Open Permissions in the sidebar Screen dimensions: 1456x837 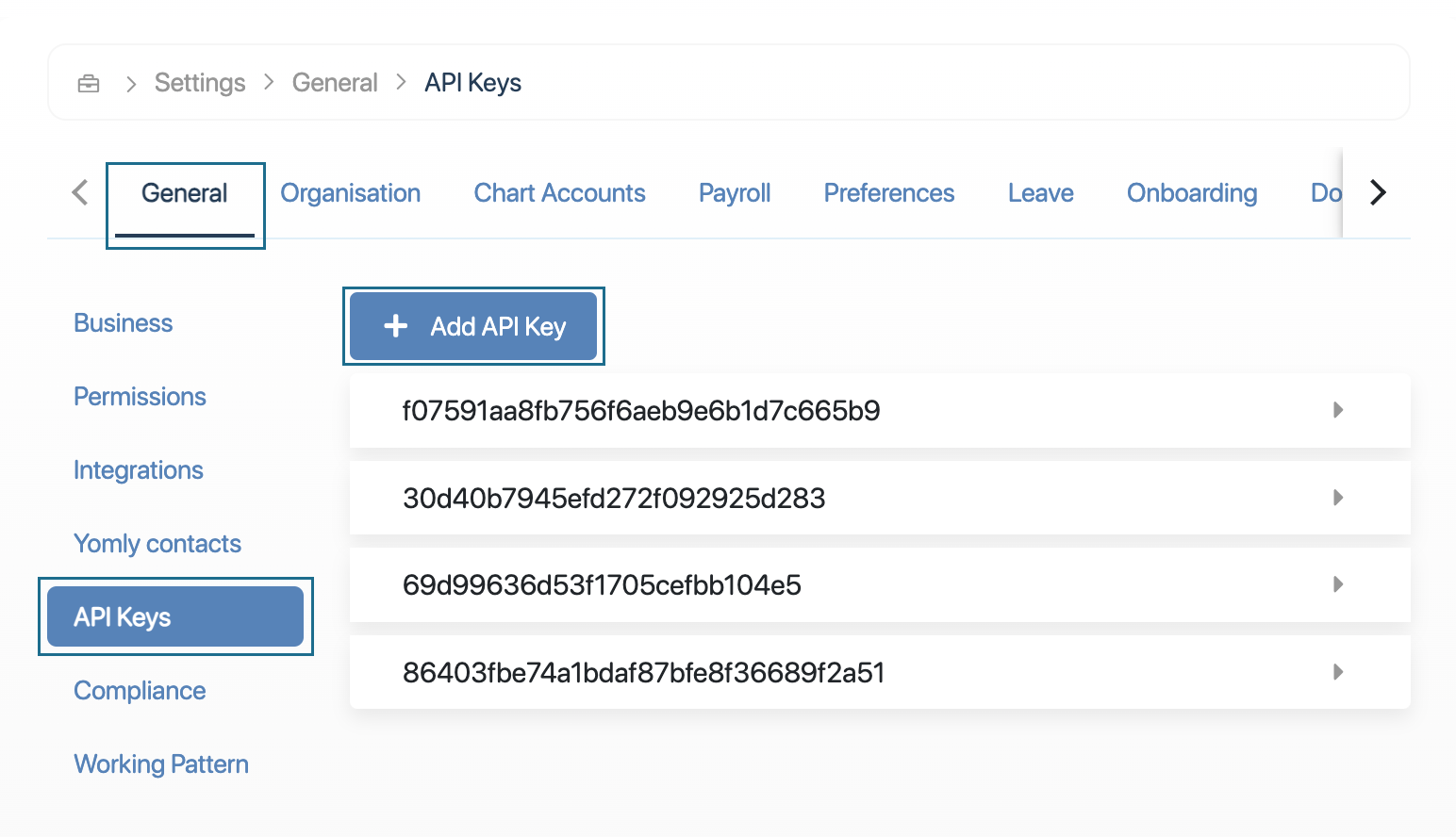(x=140, y=397)
